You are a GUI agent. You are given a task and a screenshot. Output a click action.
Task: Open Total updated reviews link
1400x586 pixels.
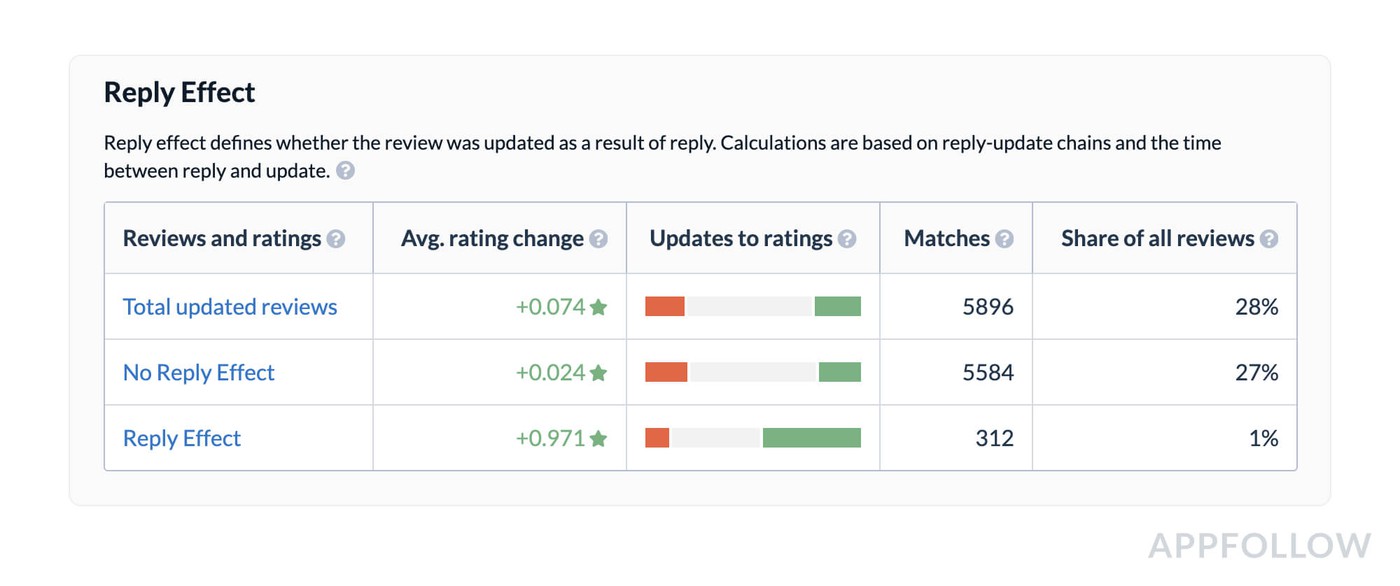pyautogui.click(x=230, y=307)
